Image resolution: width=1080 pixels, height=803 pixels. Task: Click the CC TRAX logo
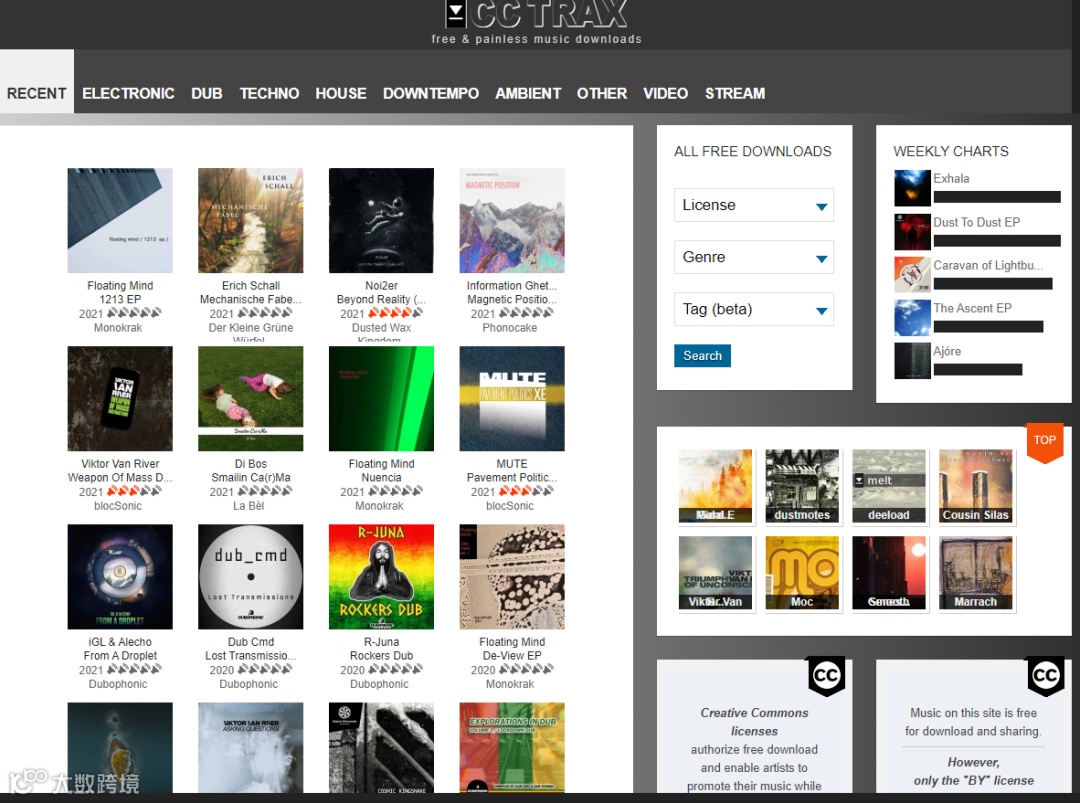point(537,15)
